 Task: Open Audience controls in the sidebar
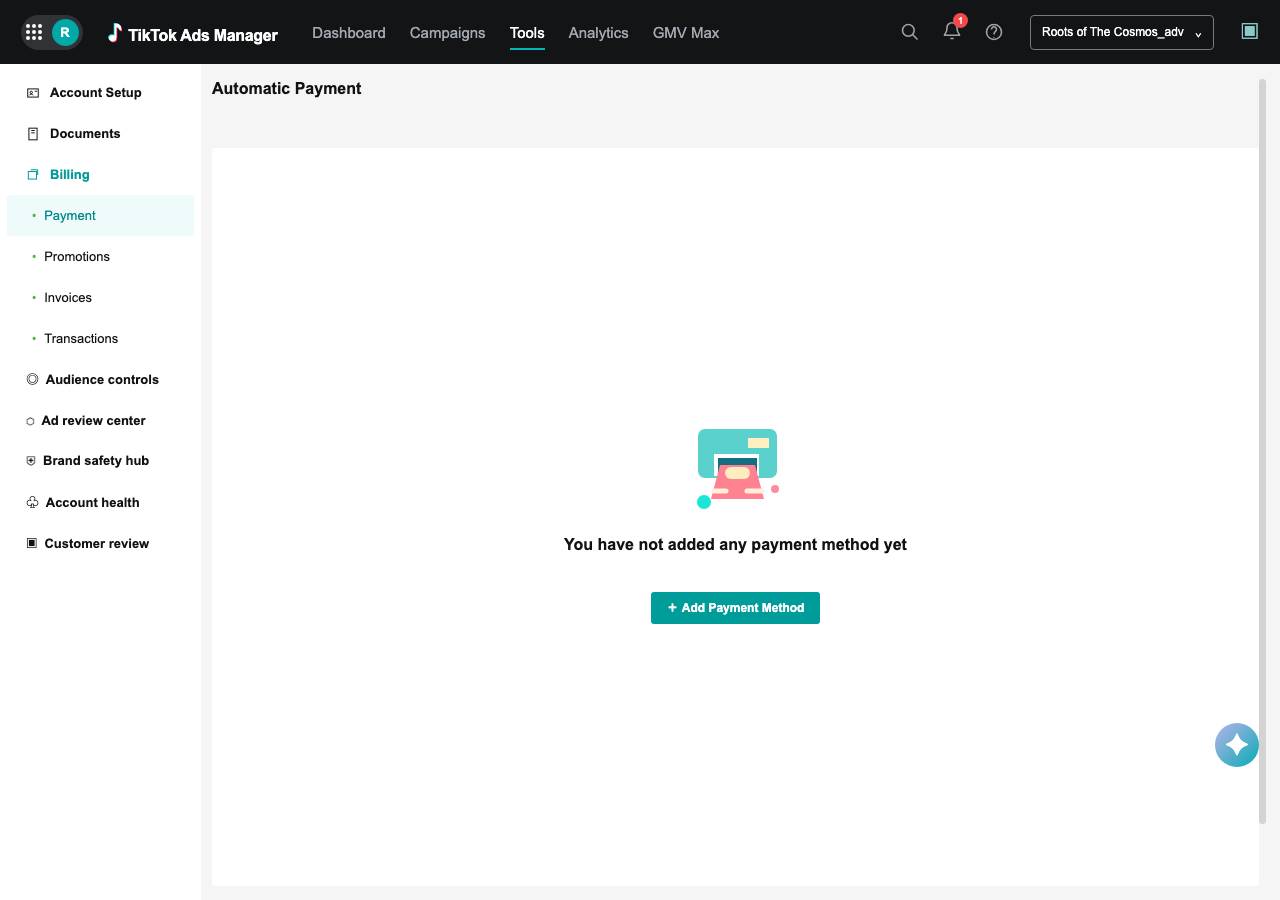pyautogui.click(x=100, y=379)
